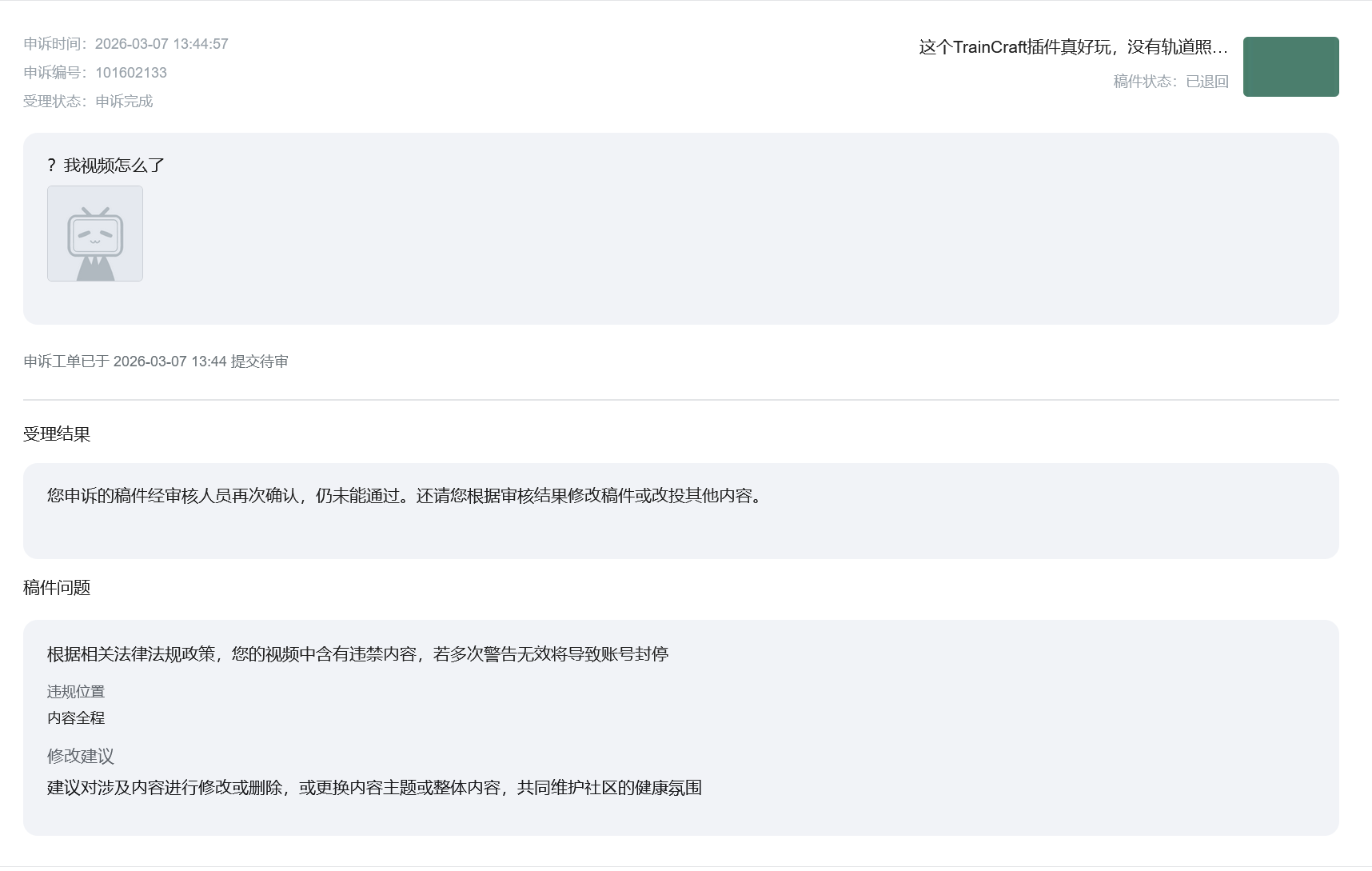Image resolution: width=1372 pixels, height=871 pixels.
Task: Click the 受理结果 section heading
Action: pos(57,434)
